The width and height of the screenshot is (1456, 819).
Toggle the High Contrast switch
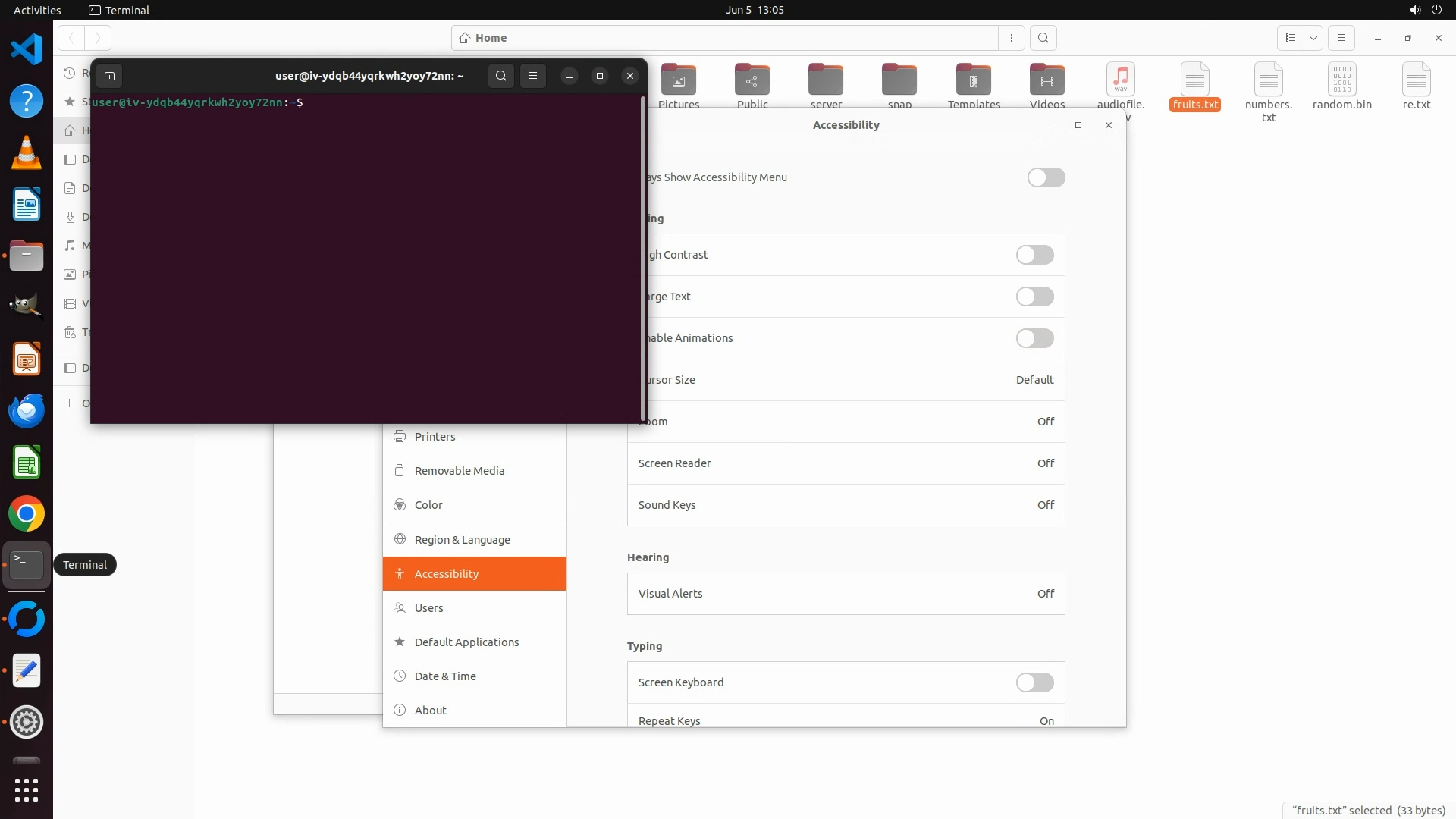tap(1034, 255)
